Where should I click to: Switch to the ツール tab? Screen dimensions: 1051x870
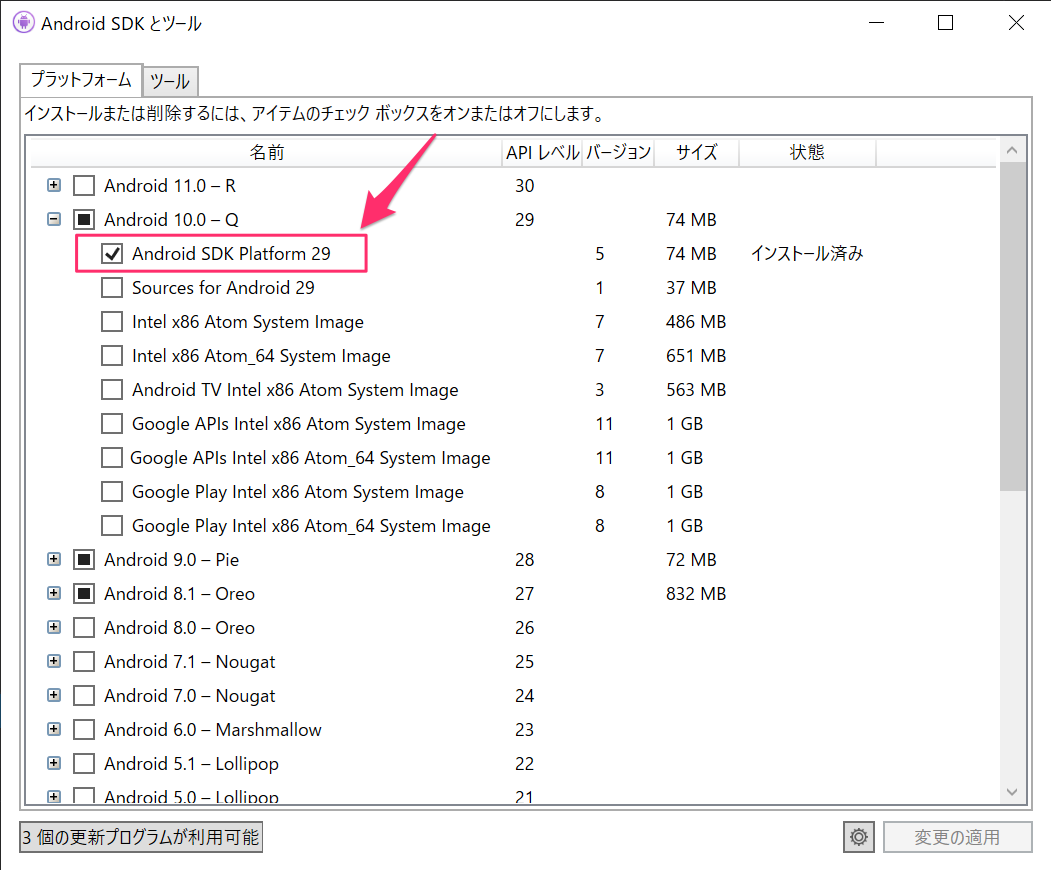(170, 82)
